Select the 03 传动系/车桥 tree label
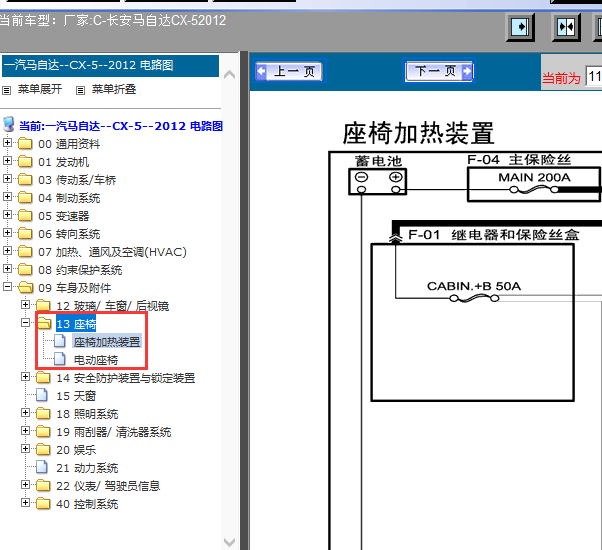This screenshot has height=550, width=602. coord(77,180)
